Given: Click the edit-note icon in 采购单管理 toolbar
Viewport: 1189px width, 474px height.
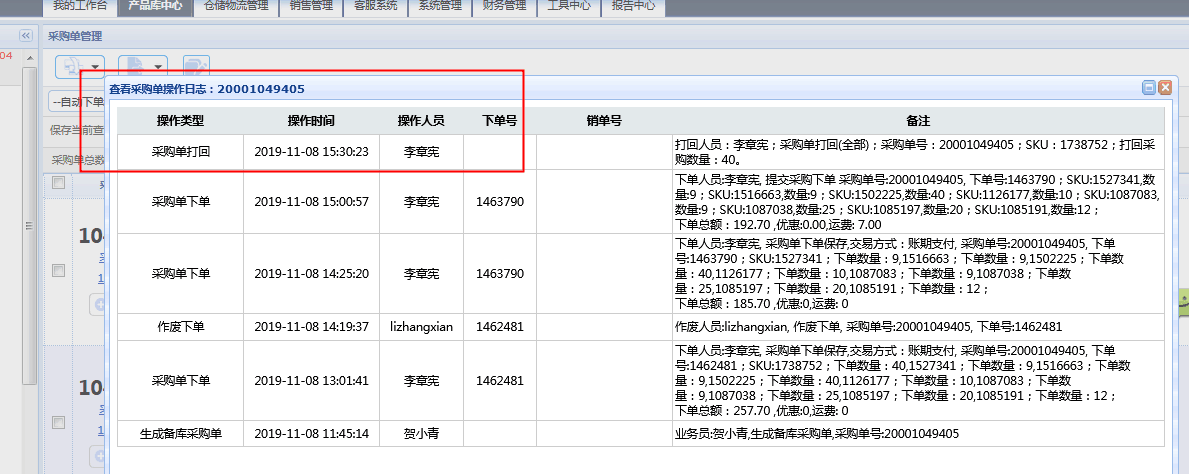Looking at the screenshot, I should [196, 67].
